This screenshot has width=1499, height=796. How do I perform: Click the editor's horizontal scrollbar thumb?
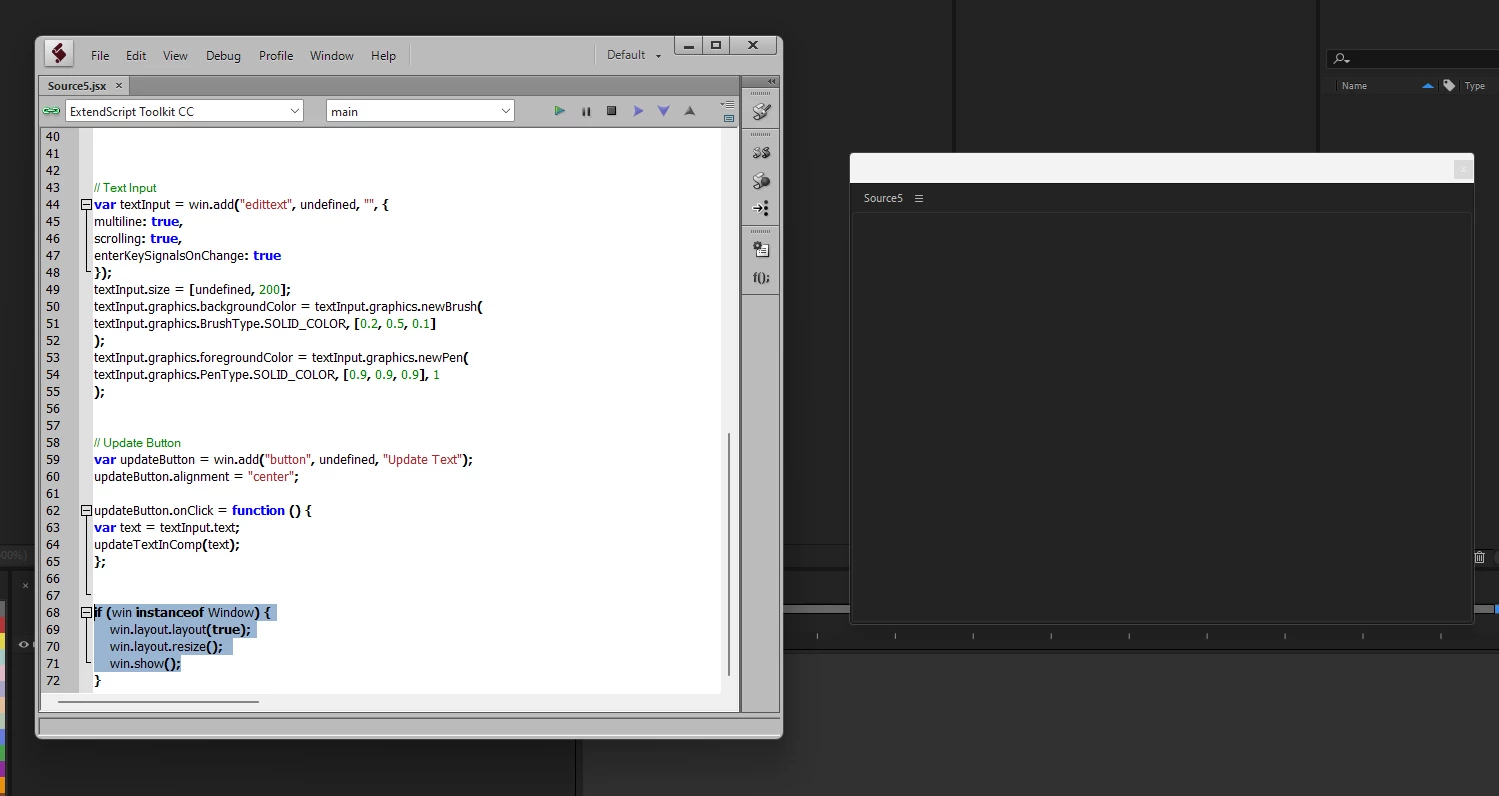pos(158,702)
